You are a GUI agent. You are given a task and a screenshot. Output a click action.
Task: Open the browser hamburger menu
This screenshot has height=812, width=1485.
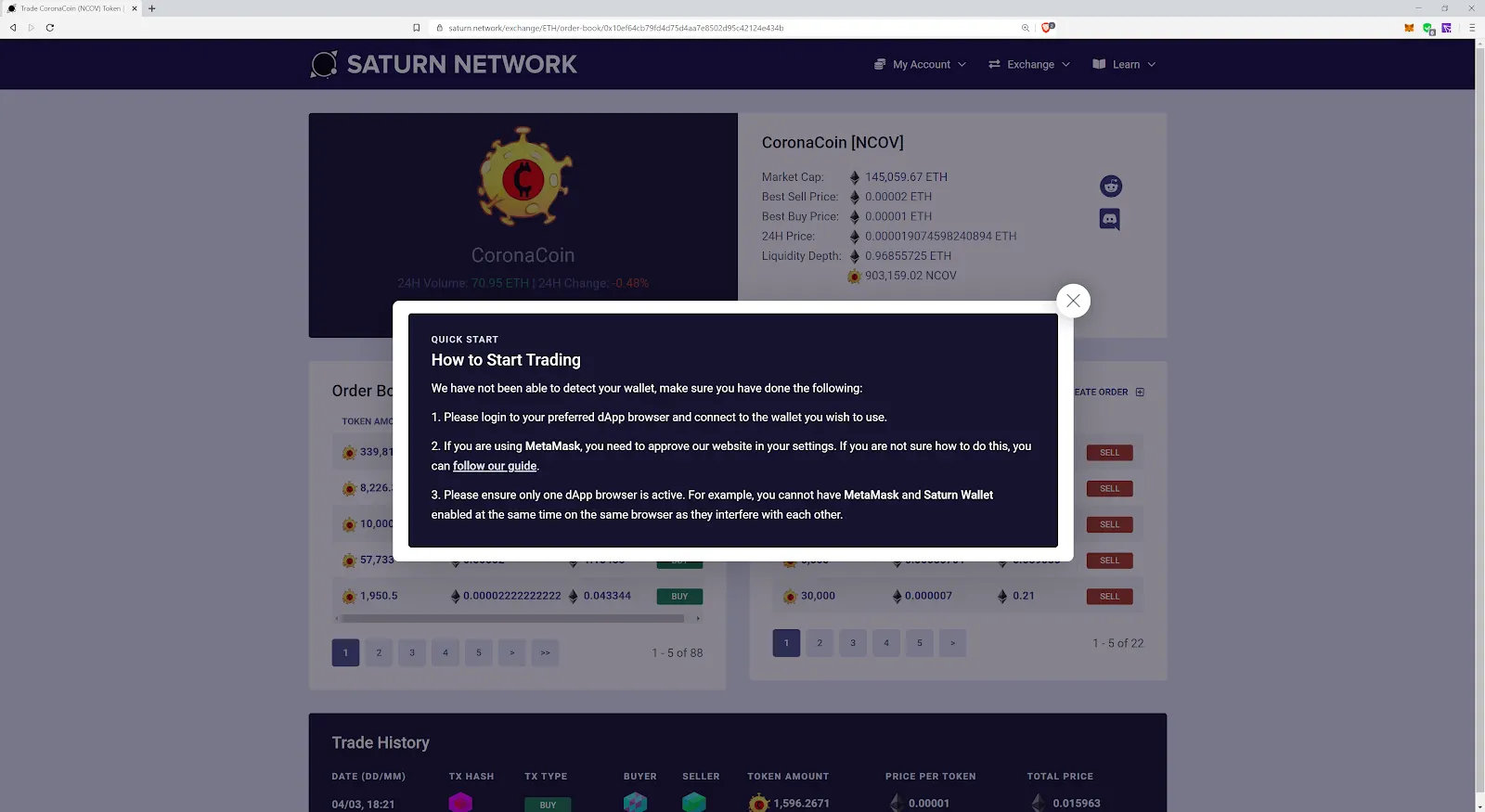(1472, 28)
